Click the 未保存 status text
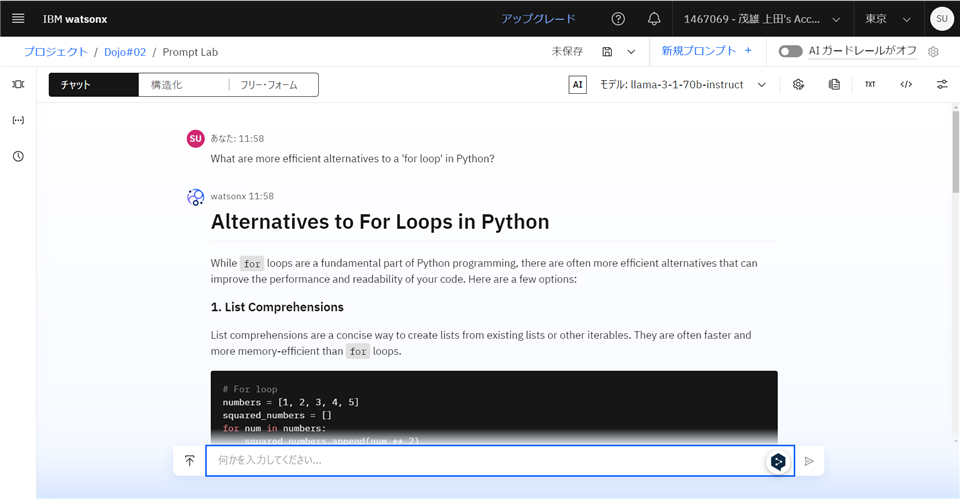This screenshot has height=499, width=960. pyautogui.click(x=567, y=51)
